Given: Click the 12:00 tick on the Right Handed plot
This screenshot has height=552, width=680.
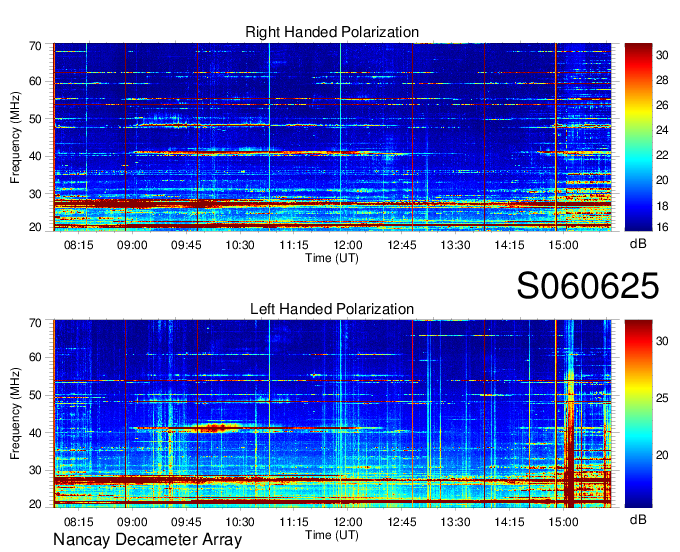Looking at the screenshot, I should coord(348,245).
